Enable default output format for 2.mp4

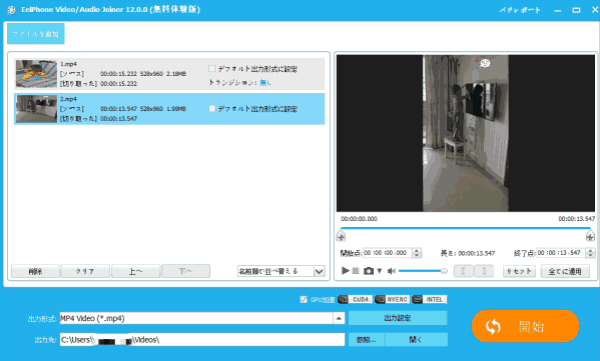(x=212, y=109)
